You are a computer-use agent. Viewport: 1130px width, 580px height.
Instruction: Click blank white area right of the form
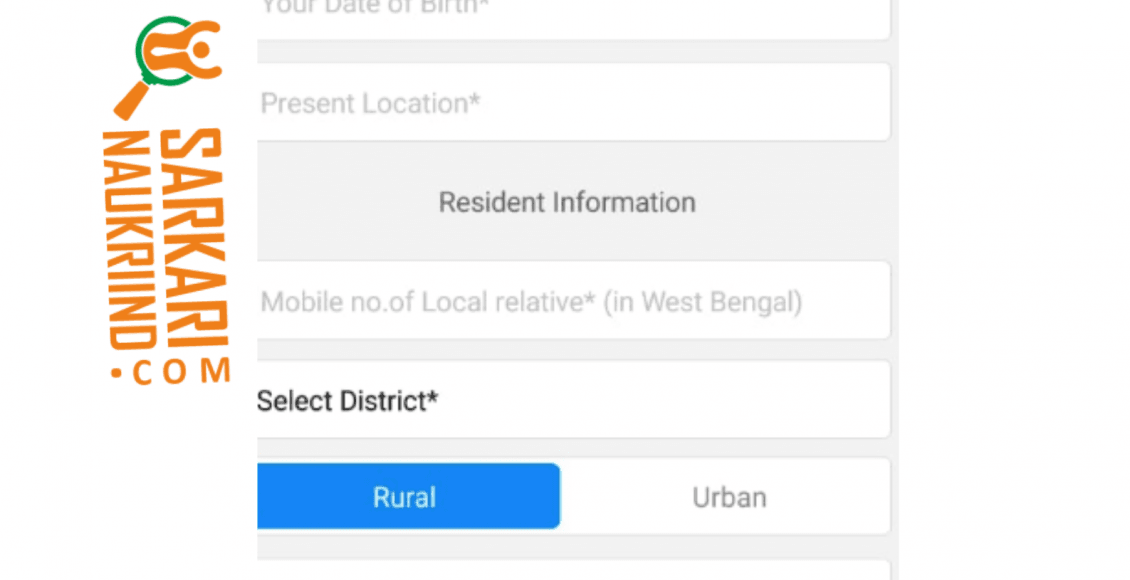click(1014, 290)
